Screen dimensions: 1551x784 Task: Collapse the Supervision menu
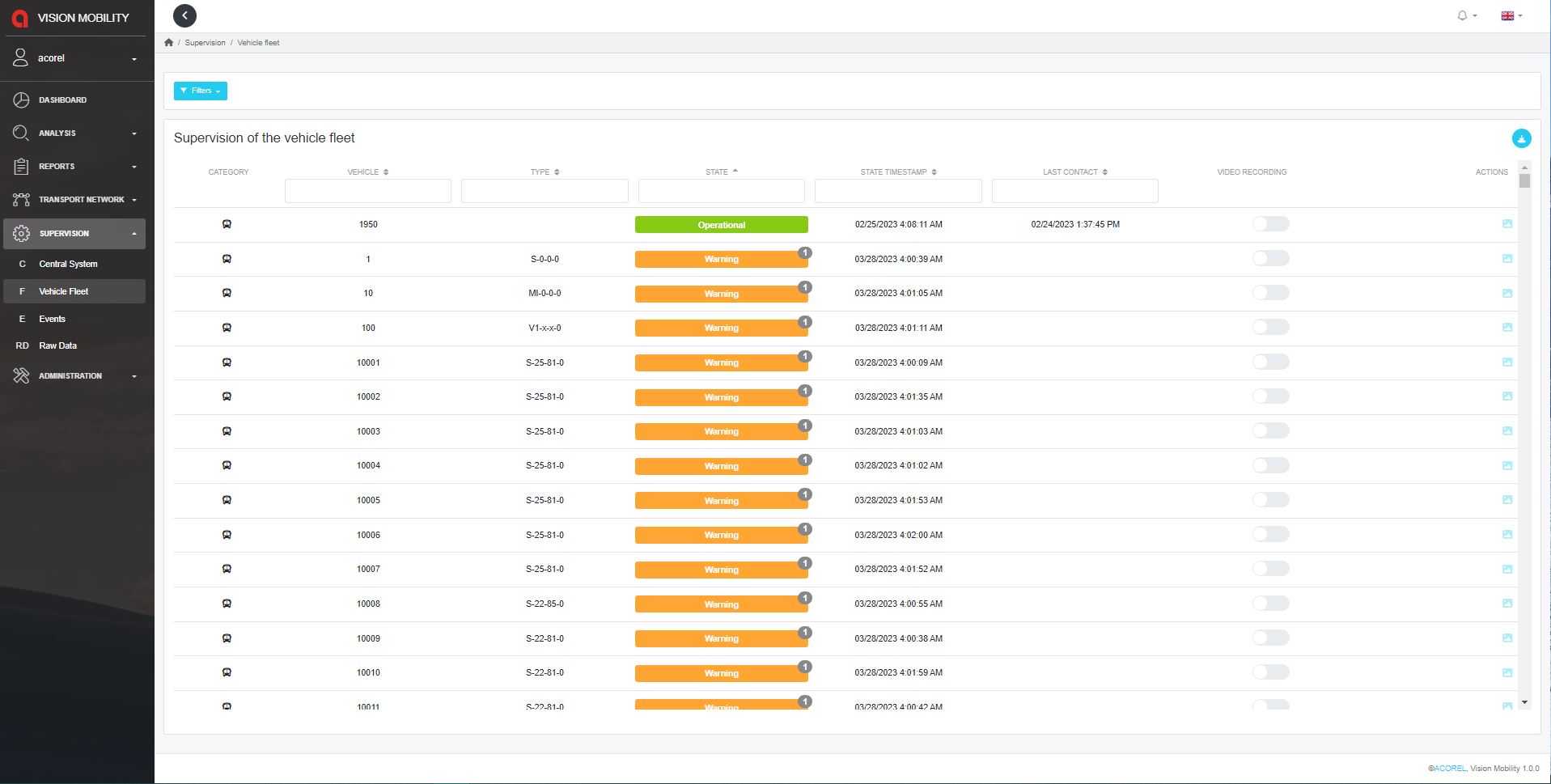tap(75, 234)
